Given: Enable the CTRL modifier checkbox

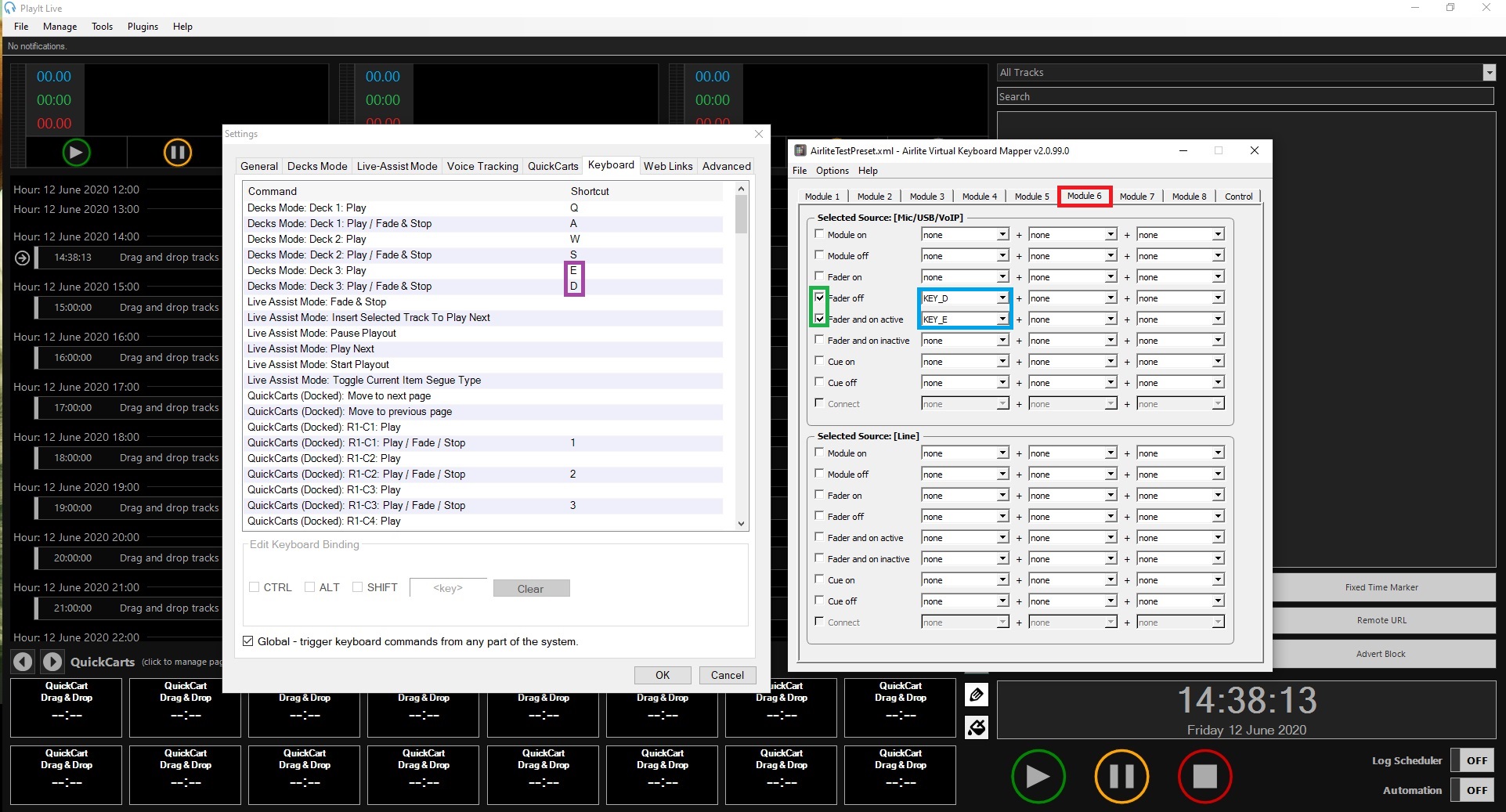Looking at the screenshot, I should (255, 587).
